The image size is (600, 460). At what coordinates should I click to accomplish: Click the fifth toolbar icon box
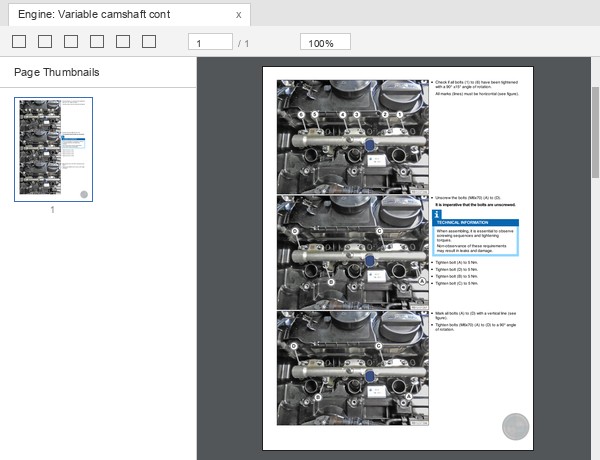[123, 42]
